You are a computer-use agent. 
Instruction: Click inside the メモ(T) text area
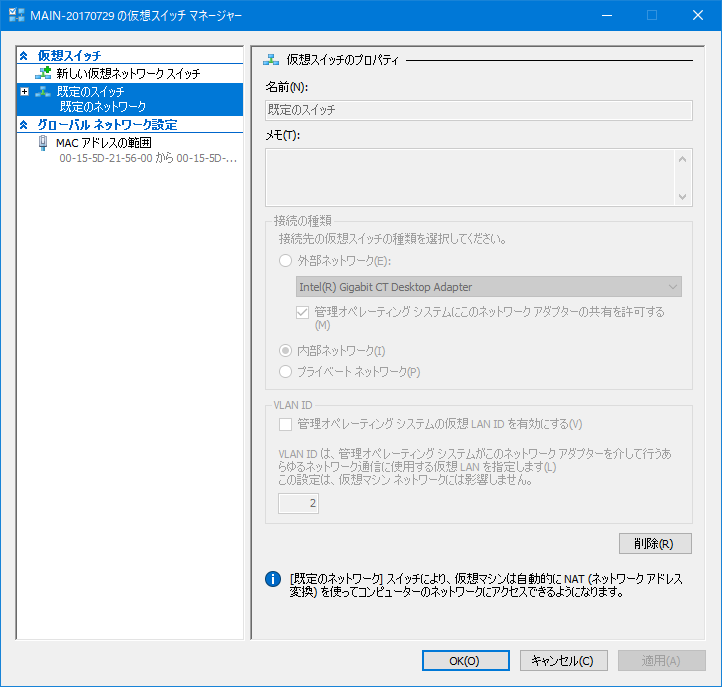tap(470, 177)
